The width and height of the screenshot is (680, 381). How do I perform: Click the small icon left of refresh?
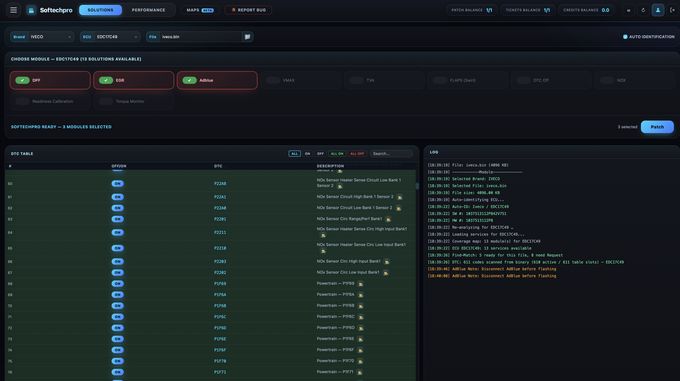coord(628,10)
